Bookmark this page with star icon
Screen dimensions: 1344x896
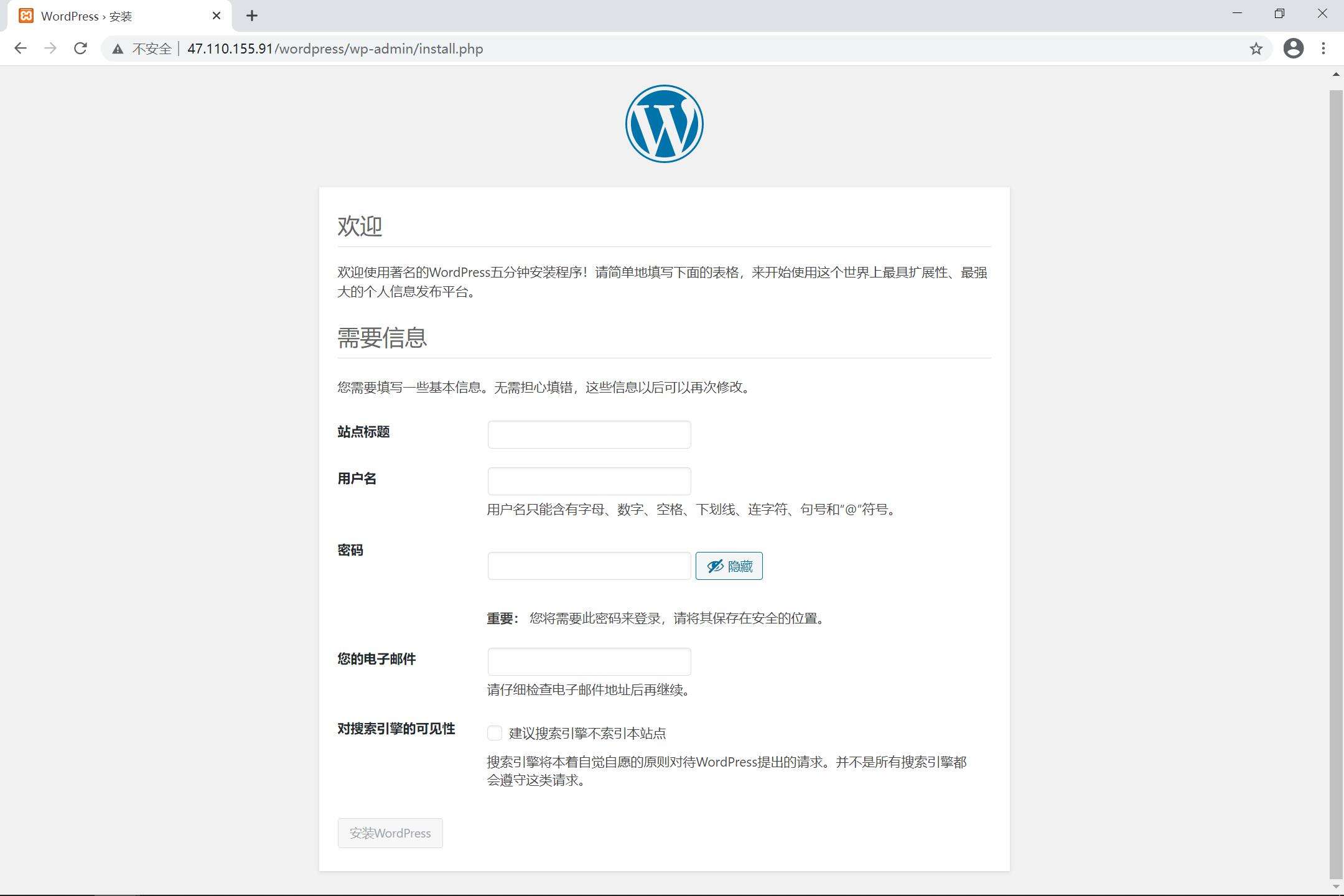coord(1256,49)
